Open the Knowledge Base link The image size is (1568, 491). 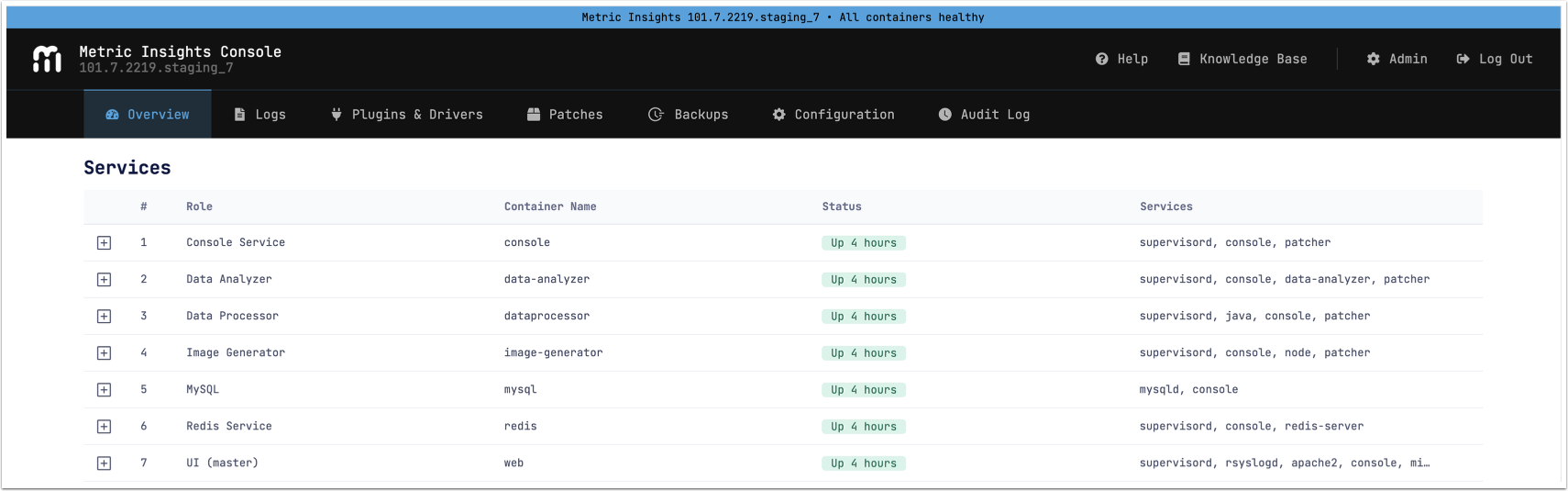[x=1242, y=59]
